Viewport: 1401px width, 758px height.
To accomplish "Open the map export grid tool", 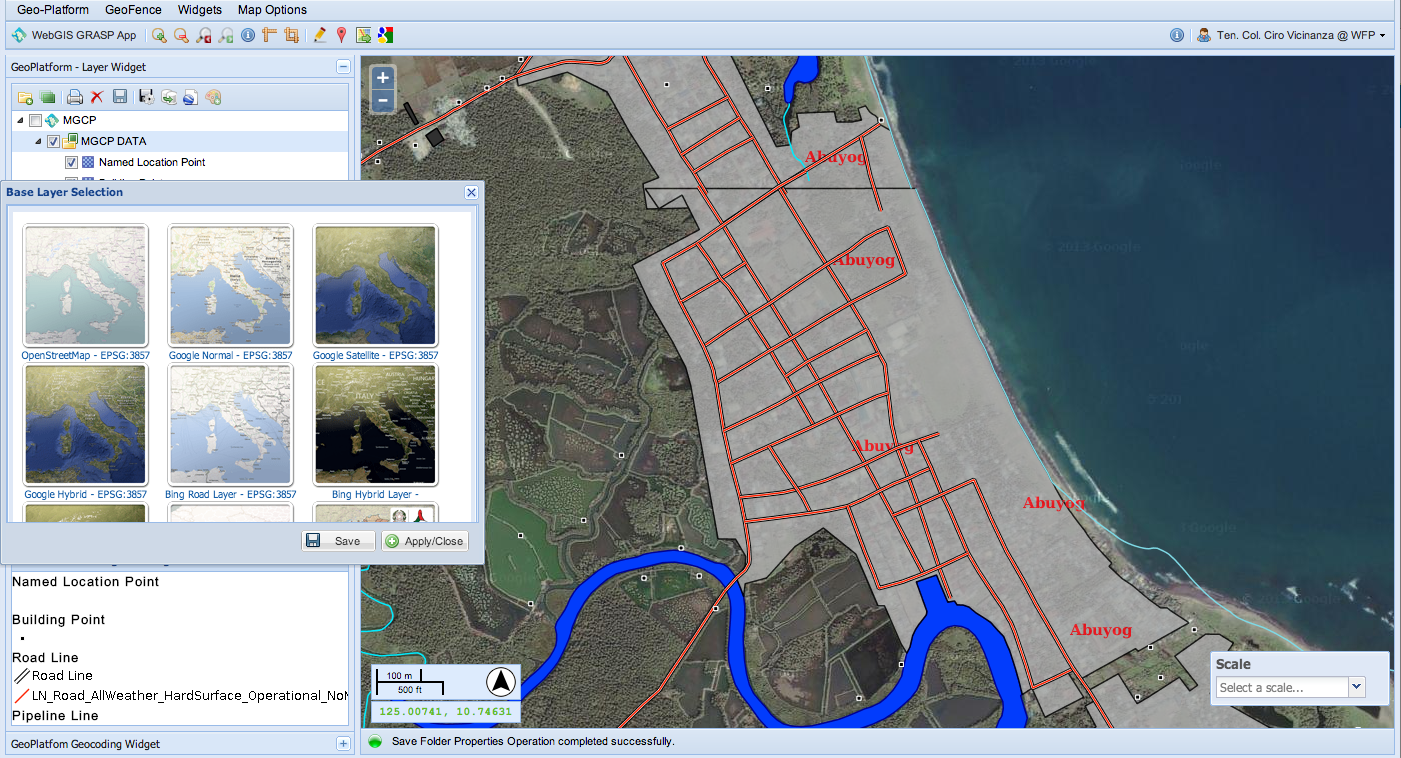I will [x=364, y=35].
